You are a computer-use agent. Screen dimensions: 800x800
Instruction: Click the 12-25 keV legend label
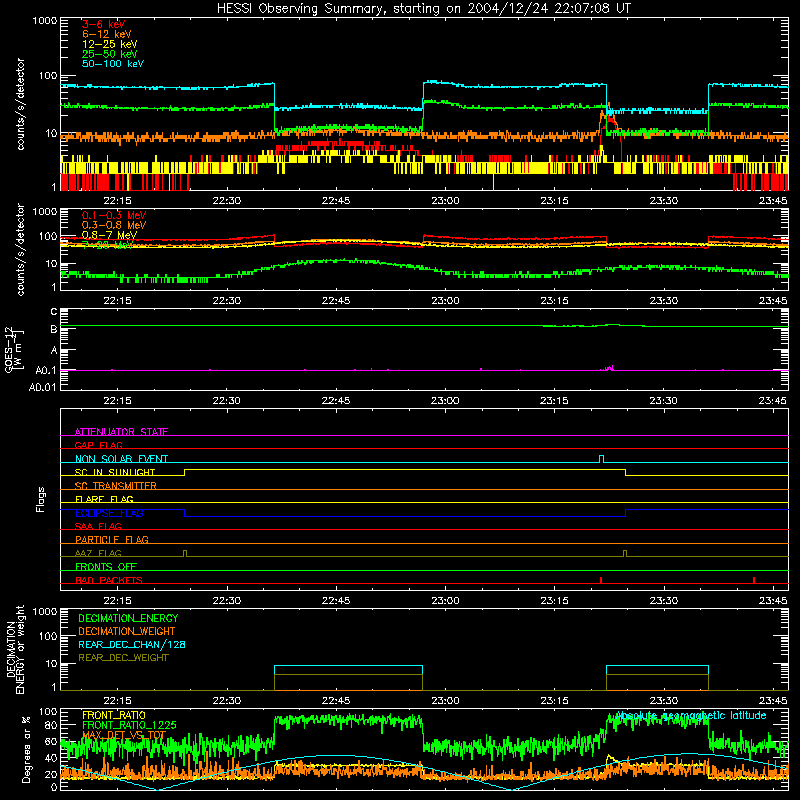pyautogui.click(x=109, y=44)
